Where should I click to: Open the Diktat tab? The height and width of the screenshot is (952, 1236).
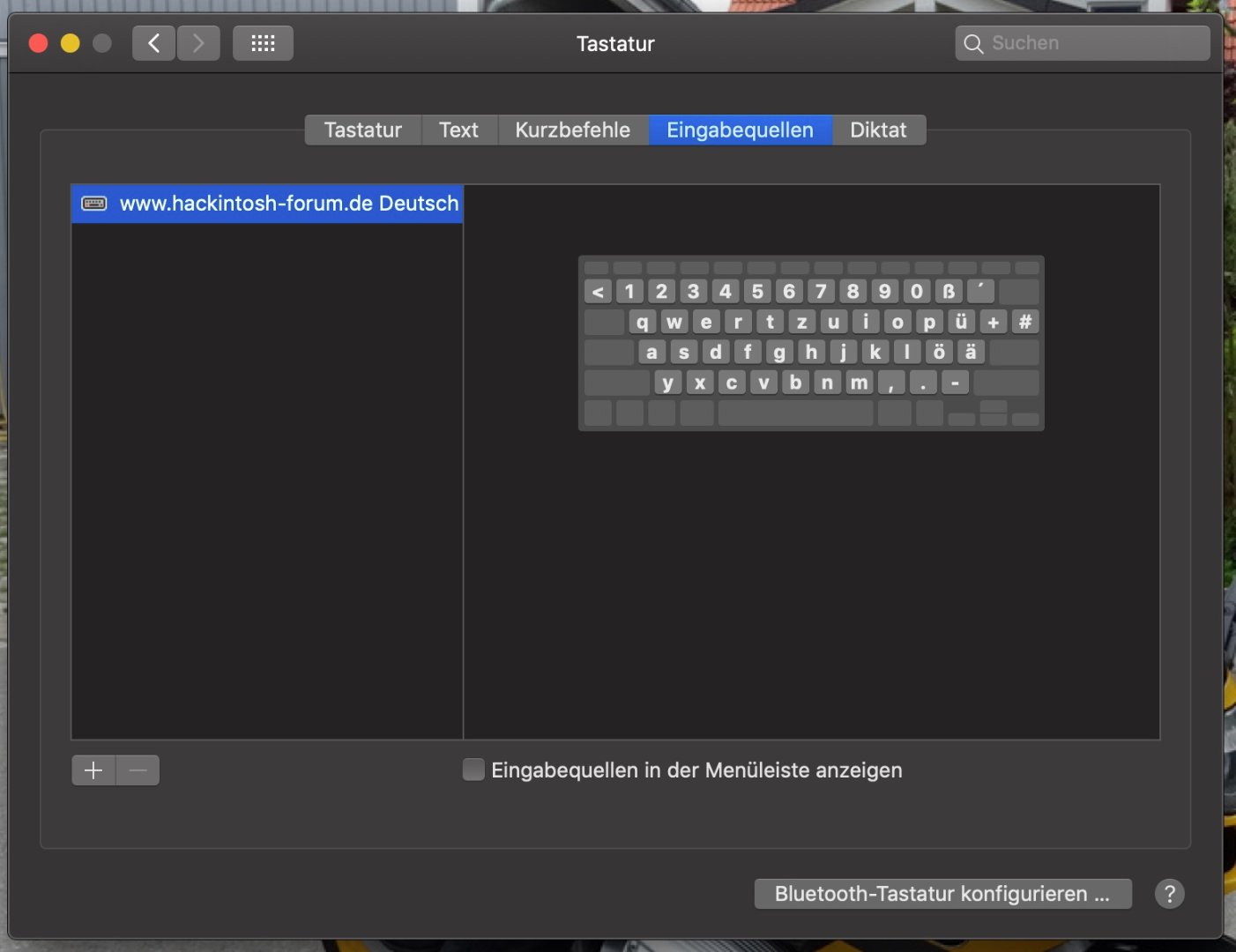pyautogui.click(x=879, y=130)
